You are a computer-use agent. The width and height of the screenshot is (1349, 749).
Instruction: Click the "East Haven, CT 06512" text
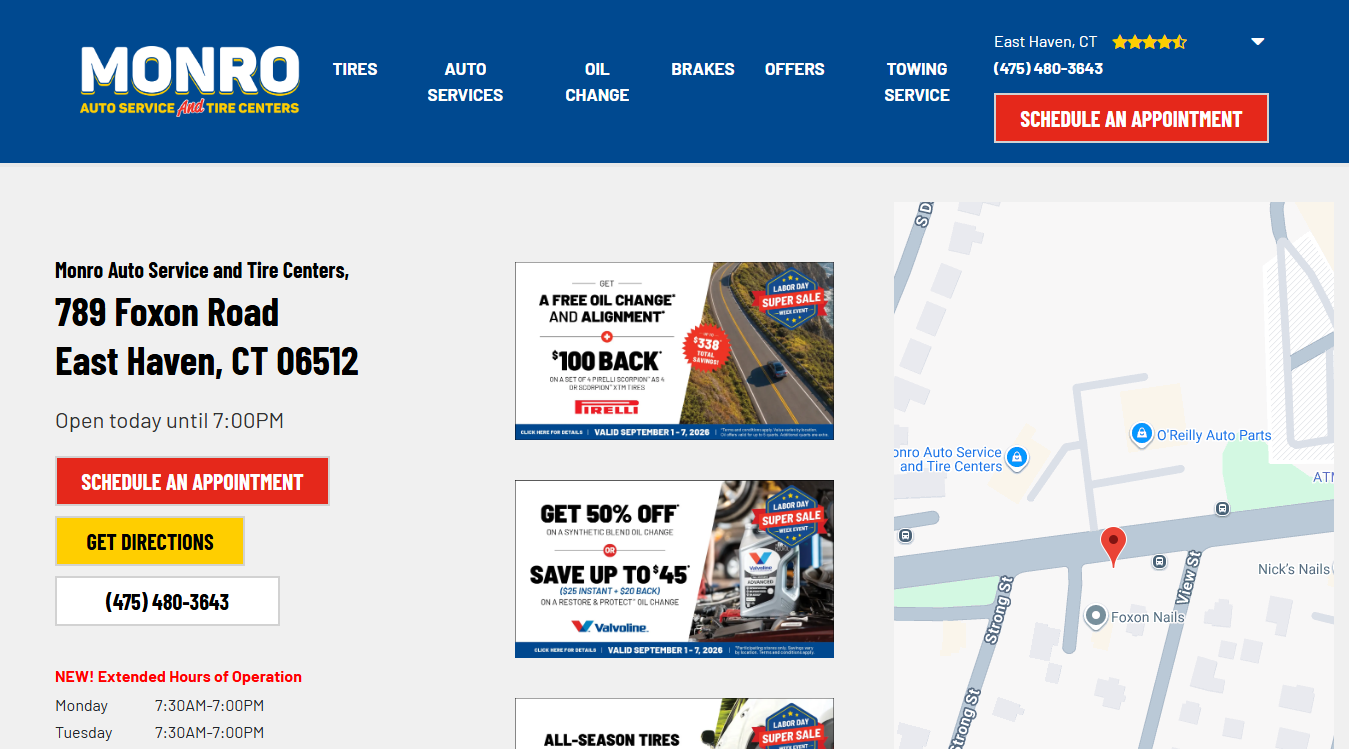pos(207,361)
